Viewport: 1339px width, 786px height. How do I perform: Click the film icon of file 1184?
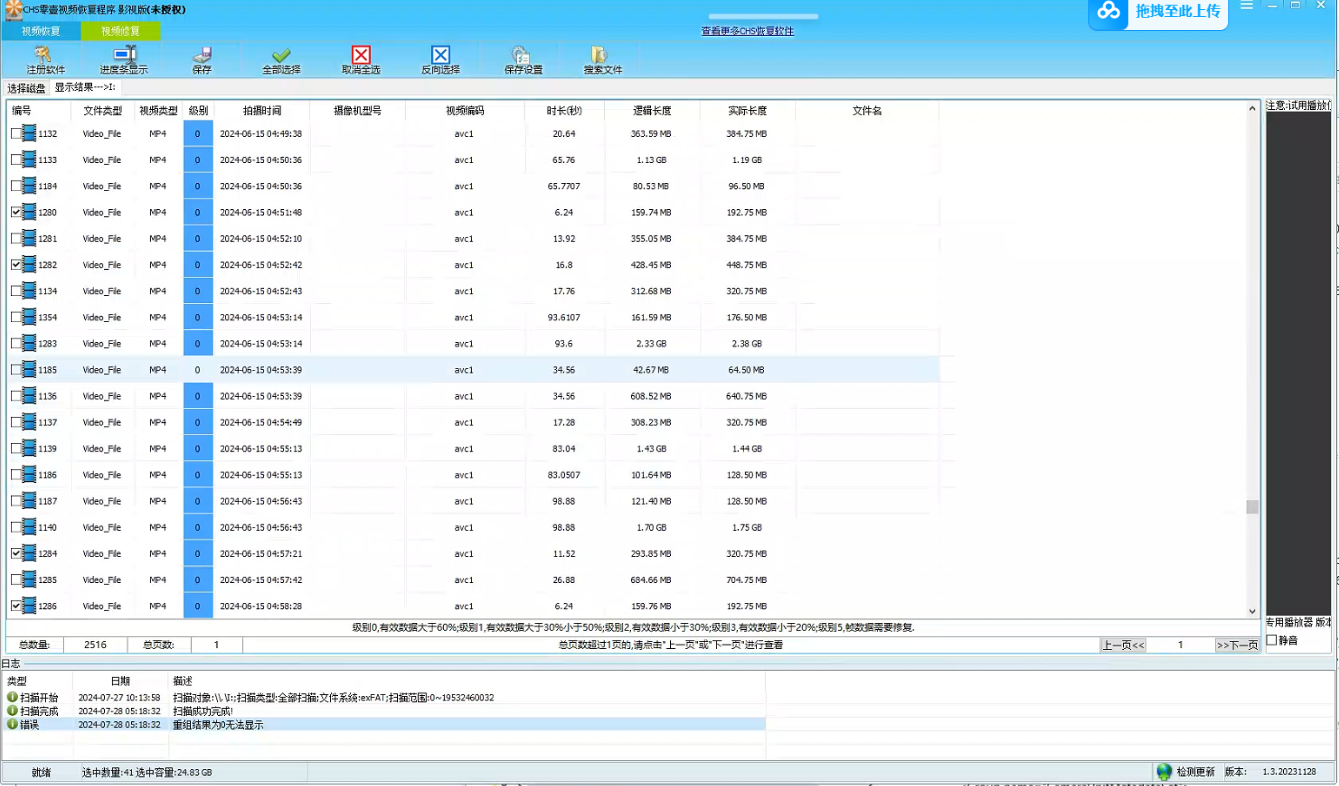(x=29, y=186)
